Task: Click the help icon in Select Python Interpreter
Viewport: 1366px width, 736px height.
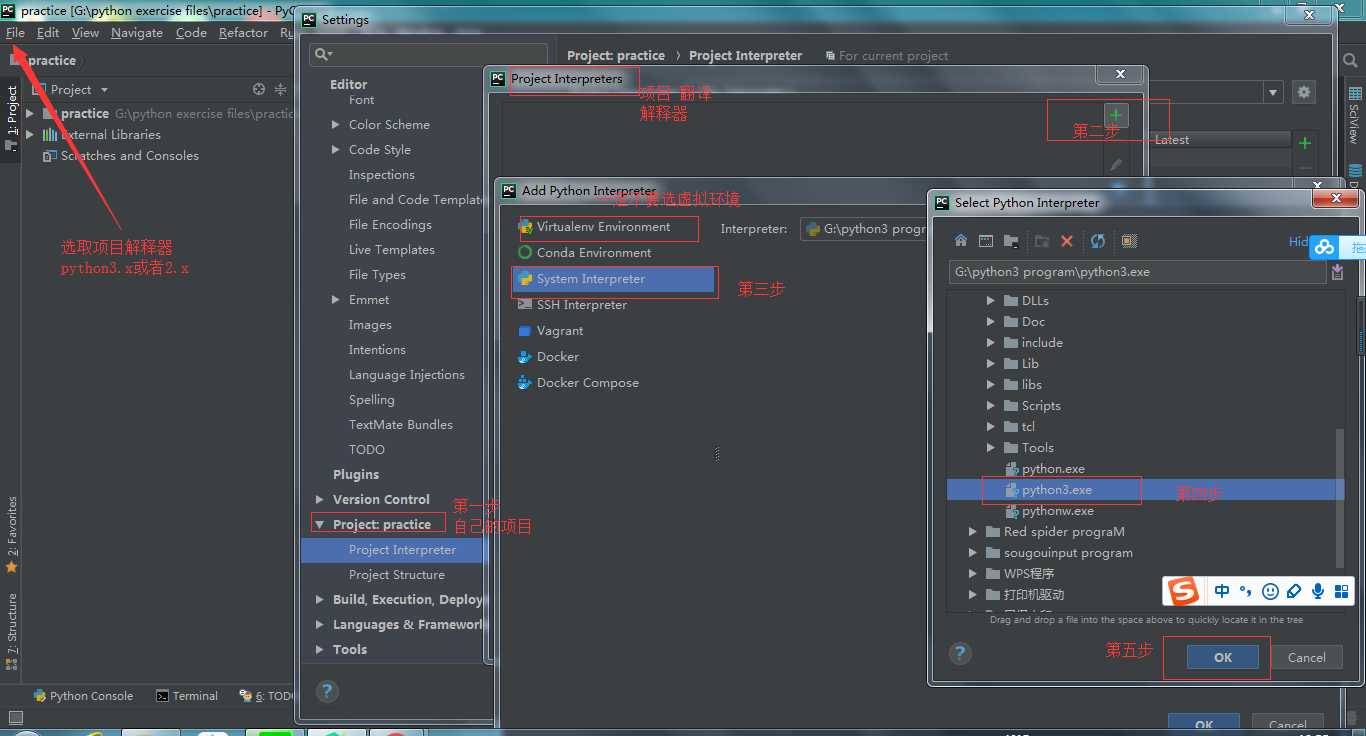Action: click(960, 653)
